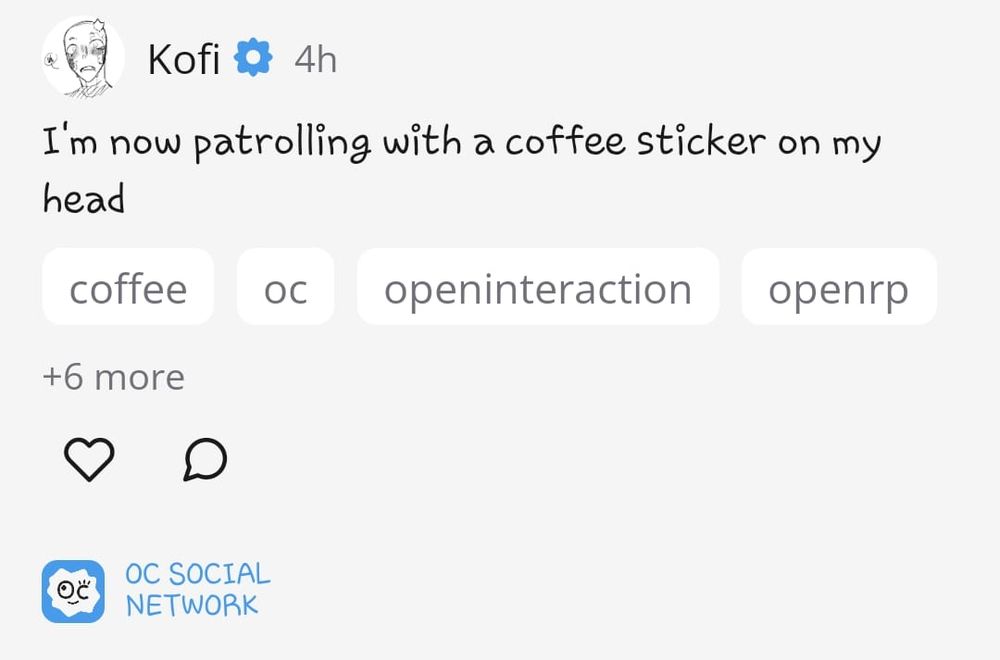Click the 4h post timestamp
The width and height of the screenshot is (1000, 660).
pyautogui.click(x=316, y=60)
